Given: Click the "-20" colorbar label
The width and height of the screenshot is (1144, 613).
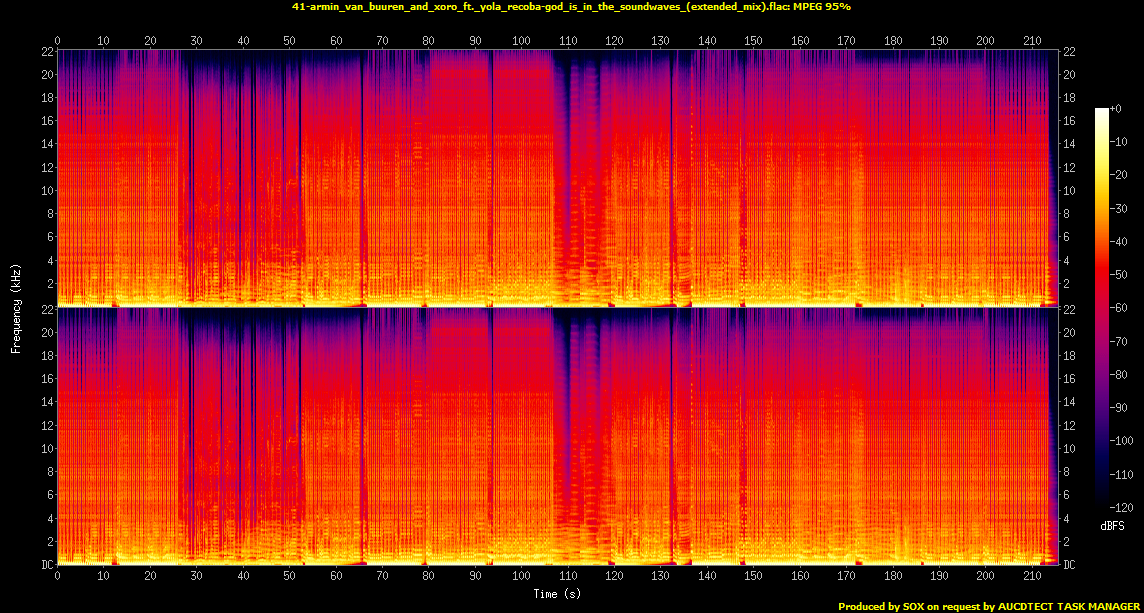Looking at the screenshot, I should 1118,174.
